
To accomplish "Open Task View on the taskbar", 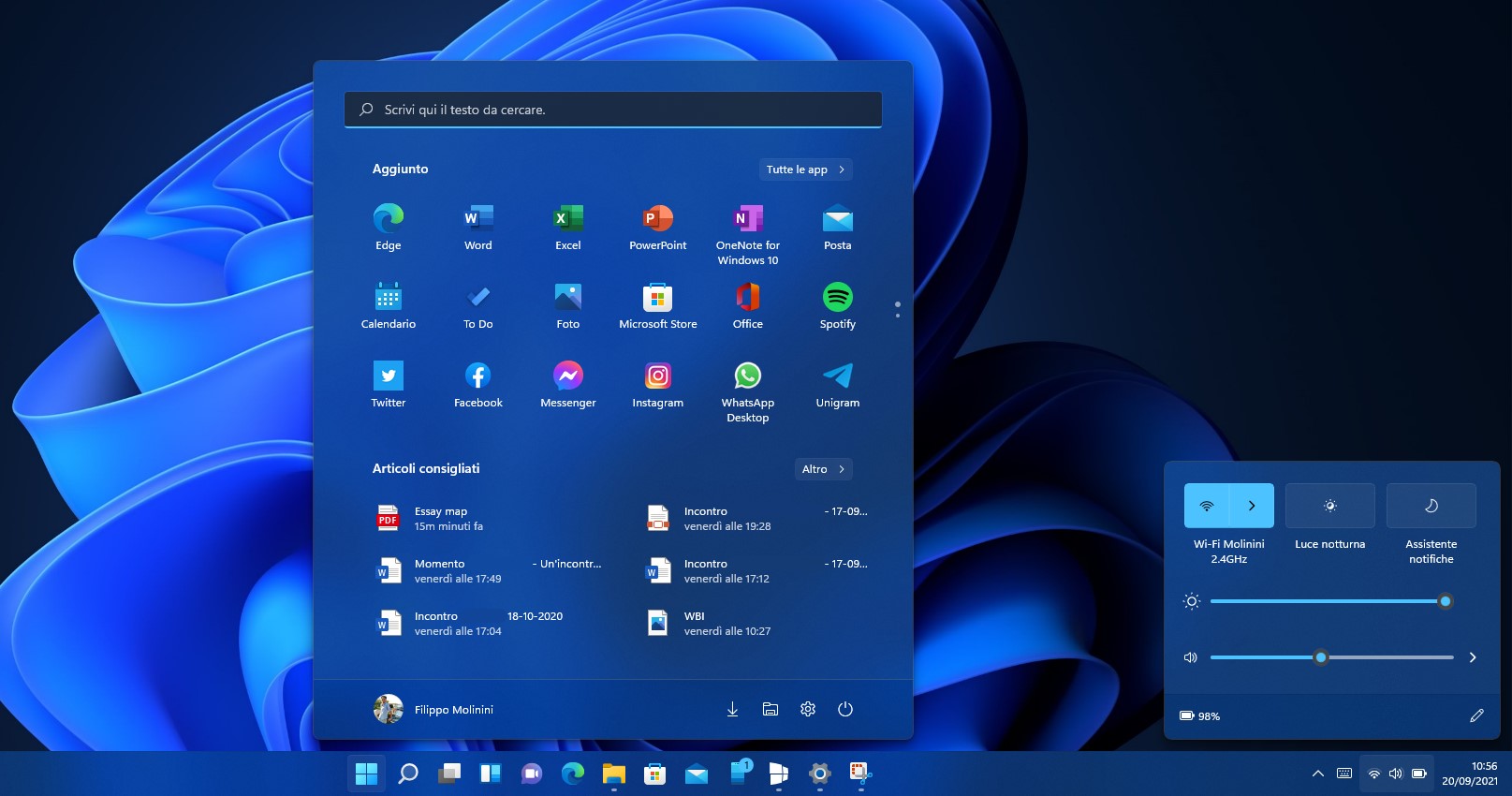I will (449, 773).
